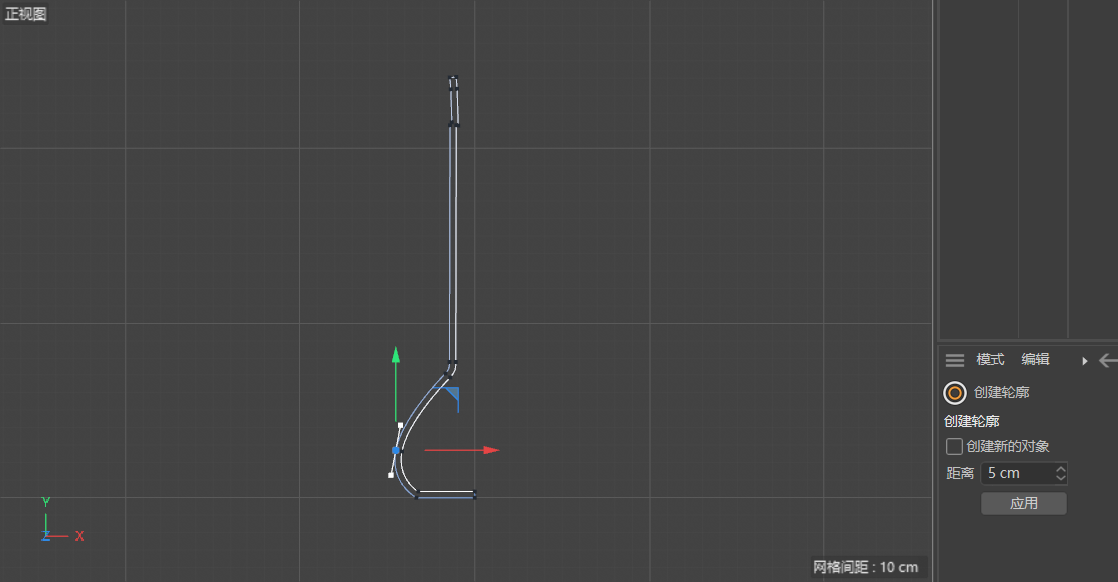Screen dimensions: 1118x582
Task: Click the 距离 label
Action: click(960, 474)
